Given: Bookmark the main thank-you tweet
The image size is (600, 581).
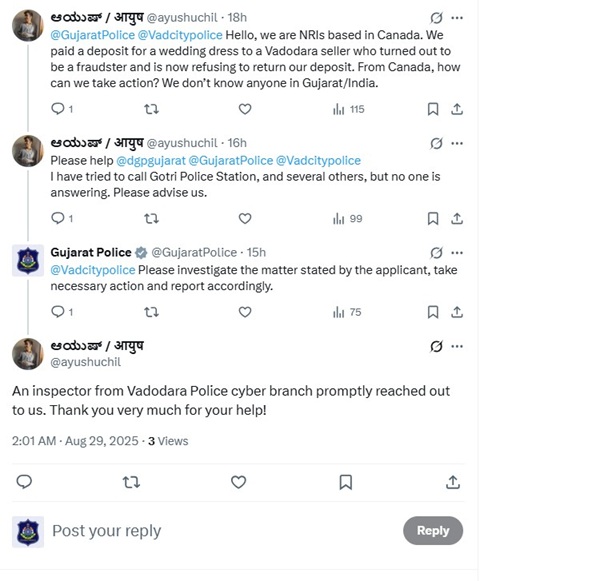Looking at the screenshot, I should pyautogui.click(x=345, y=482).
